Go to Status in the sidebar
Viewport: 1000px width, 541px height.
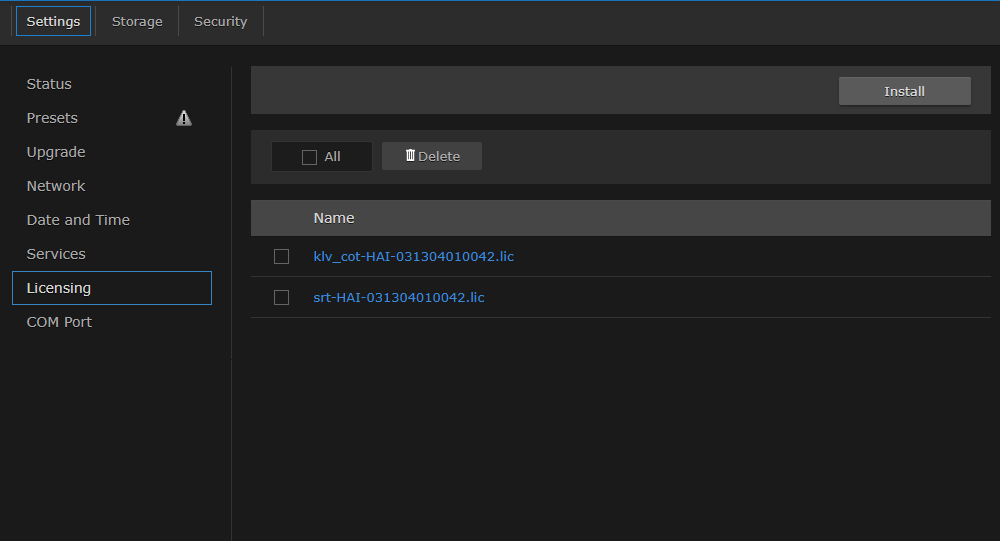49,84
